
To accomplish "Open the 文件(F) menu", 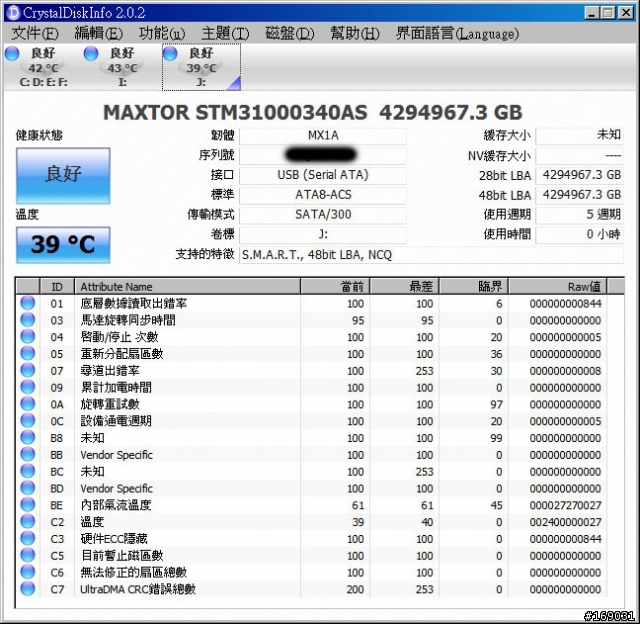I will (35, 33).
